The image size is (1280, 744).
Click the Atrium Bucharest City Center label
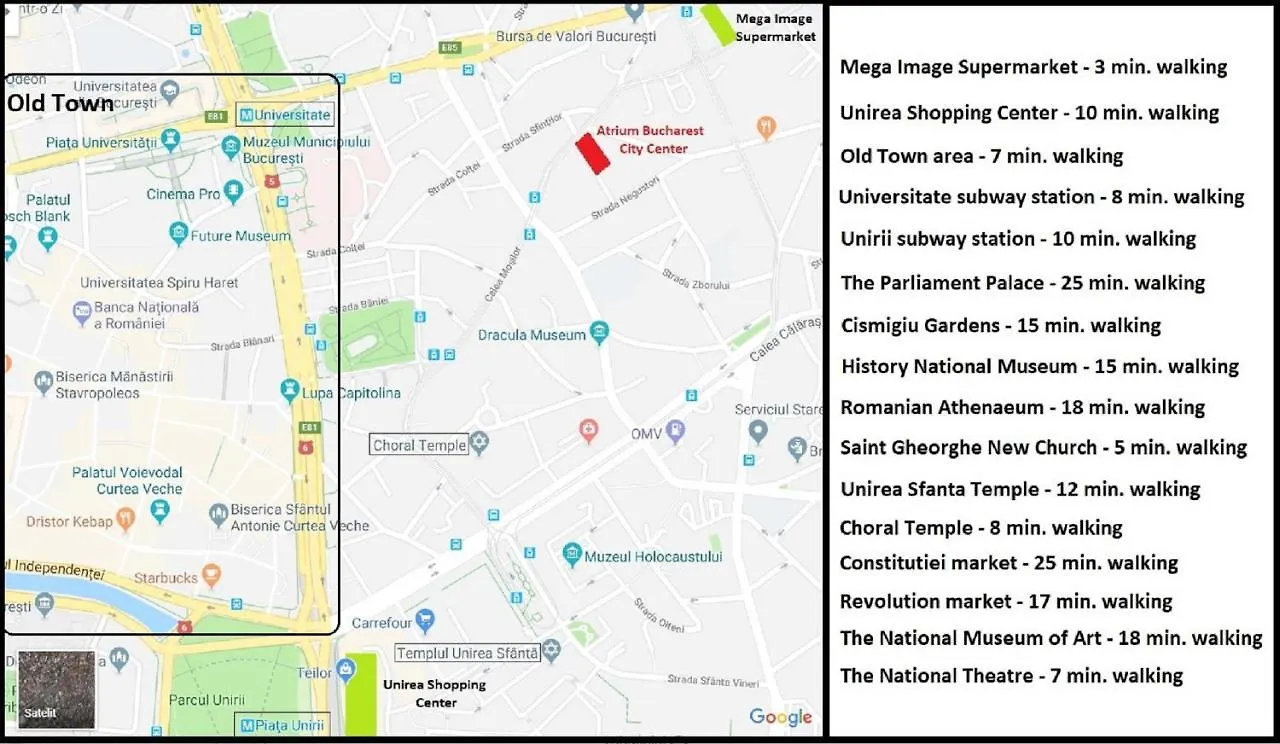click(x=650, y=139)
